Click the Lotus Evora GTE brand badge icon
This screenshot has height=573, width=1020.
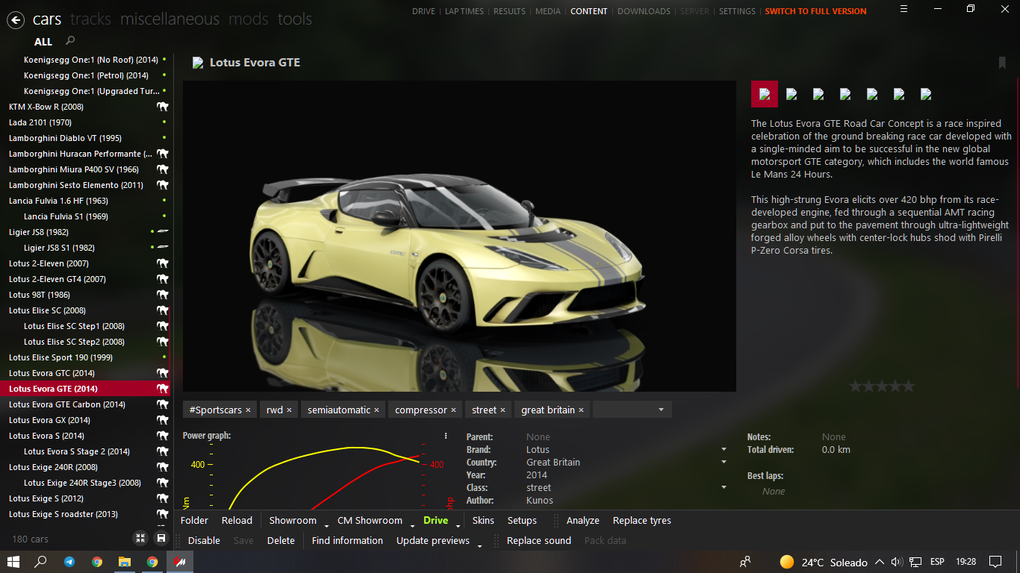[x=198, y=62]
